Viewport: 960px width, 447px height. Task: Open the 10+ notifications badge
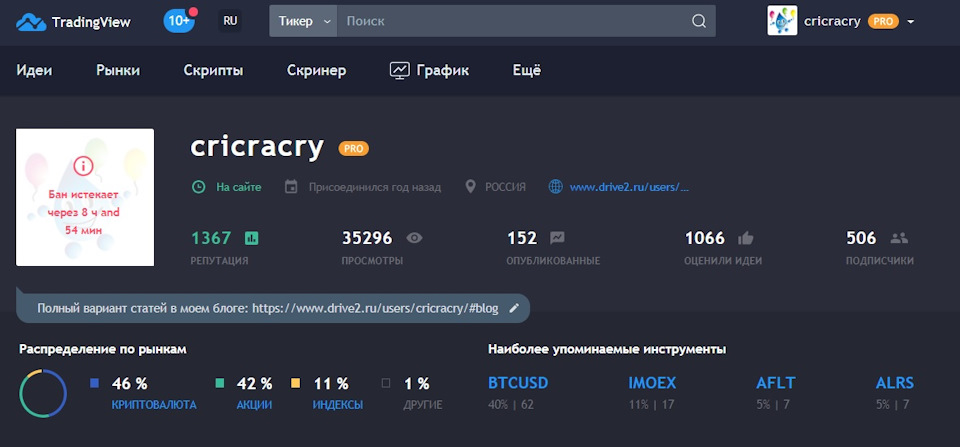[181, 21]
